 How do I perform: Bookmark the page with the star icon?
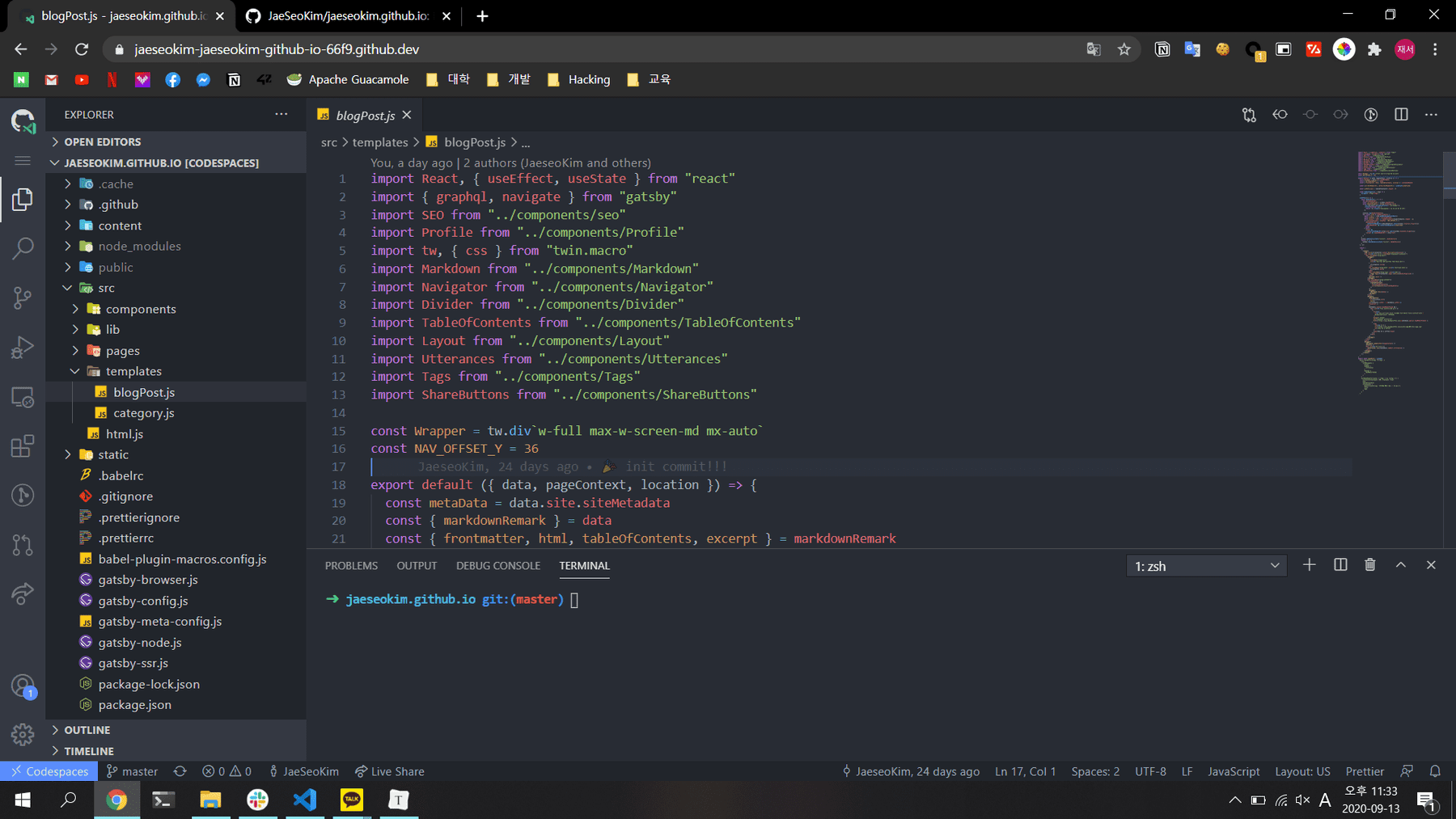pyautogui.click(x=1124, y=49)
